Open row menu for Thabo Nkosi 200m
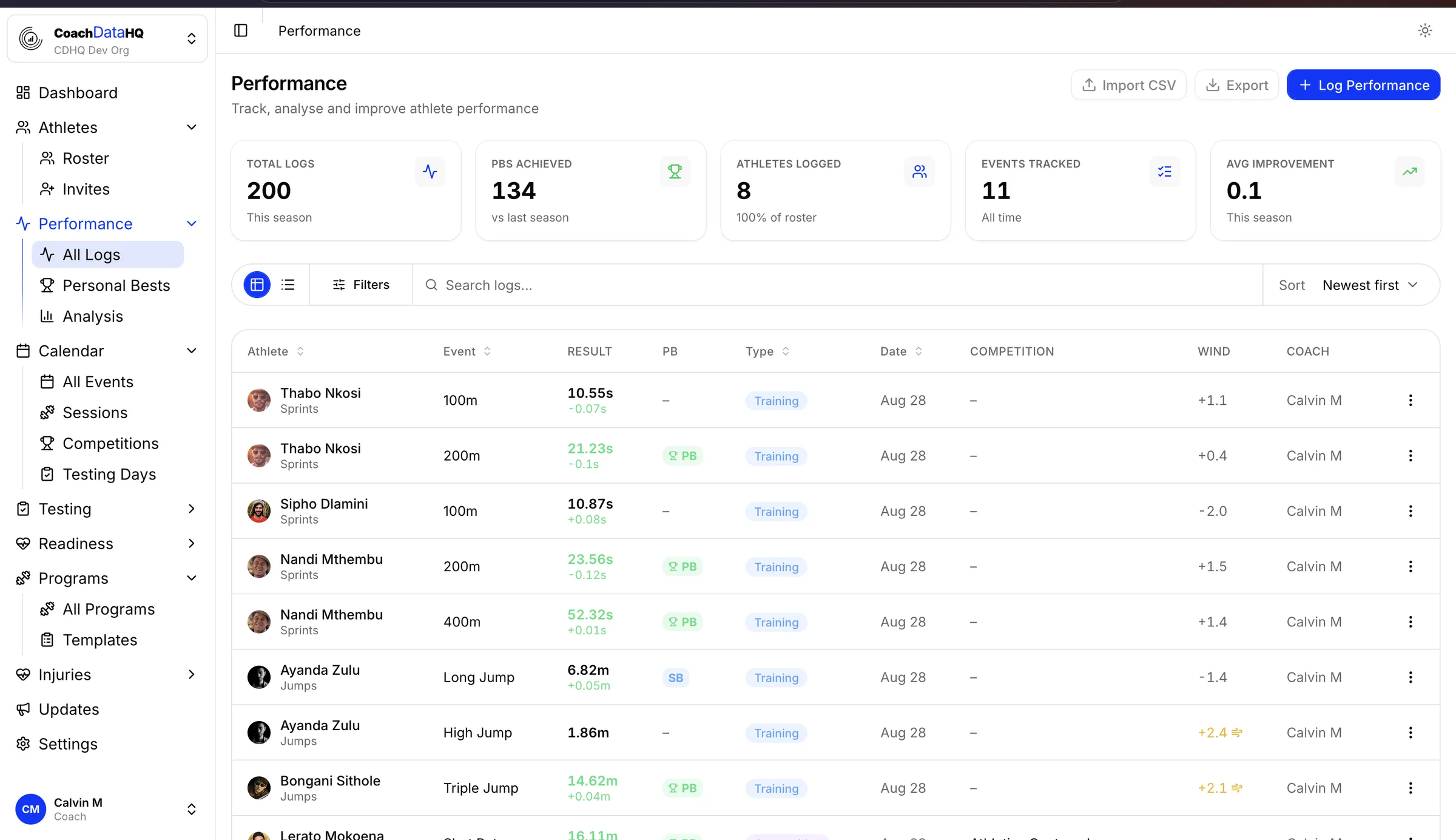The image size is (1456, 840). (x=1410, y=455)
